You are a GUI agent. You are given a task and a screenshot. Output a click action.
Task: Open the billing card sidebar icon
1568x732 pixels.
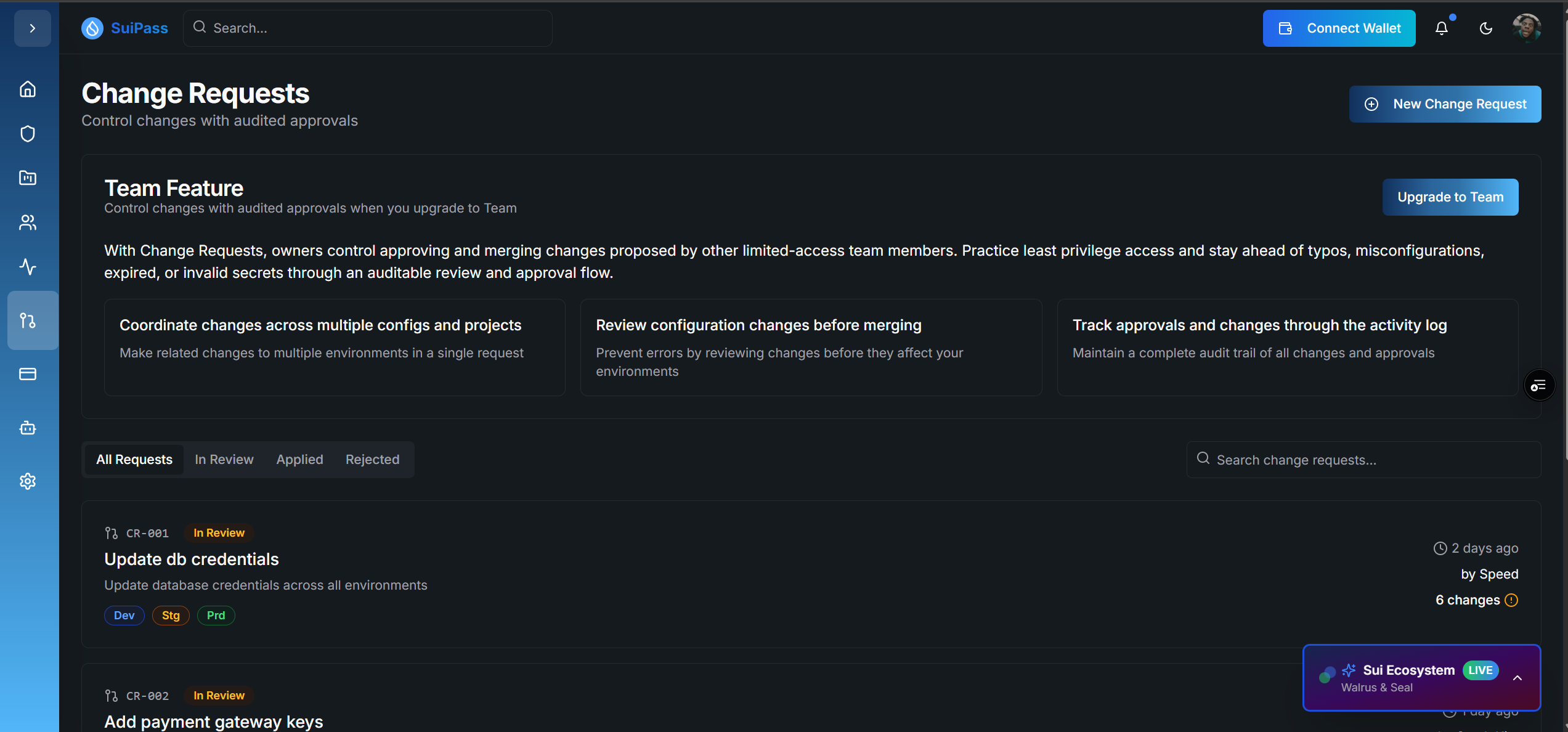28,374
